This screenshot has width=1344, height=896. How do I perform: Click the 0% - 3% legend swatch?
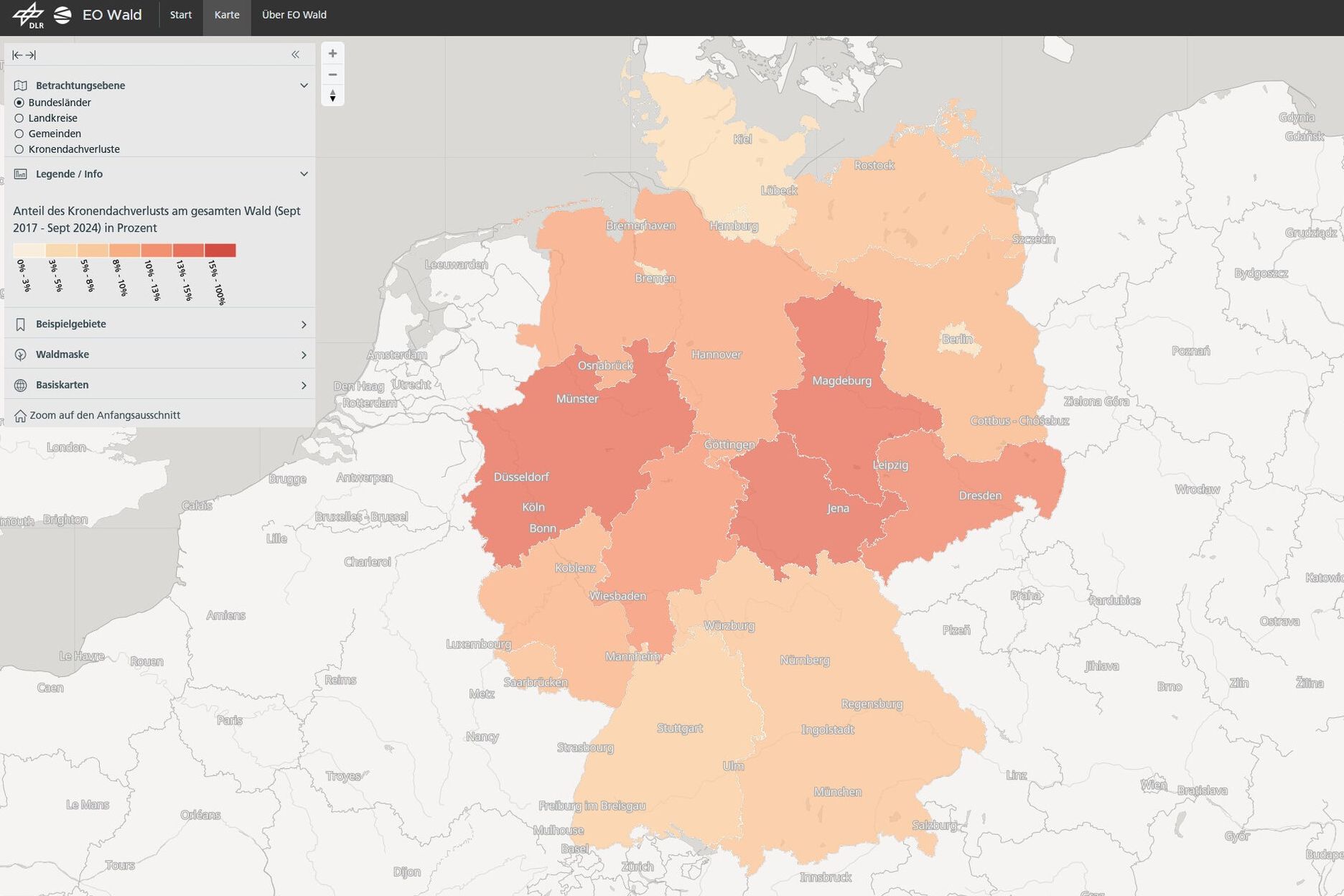click(29, 251)
